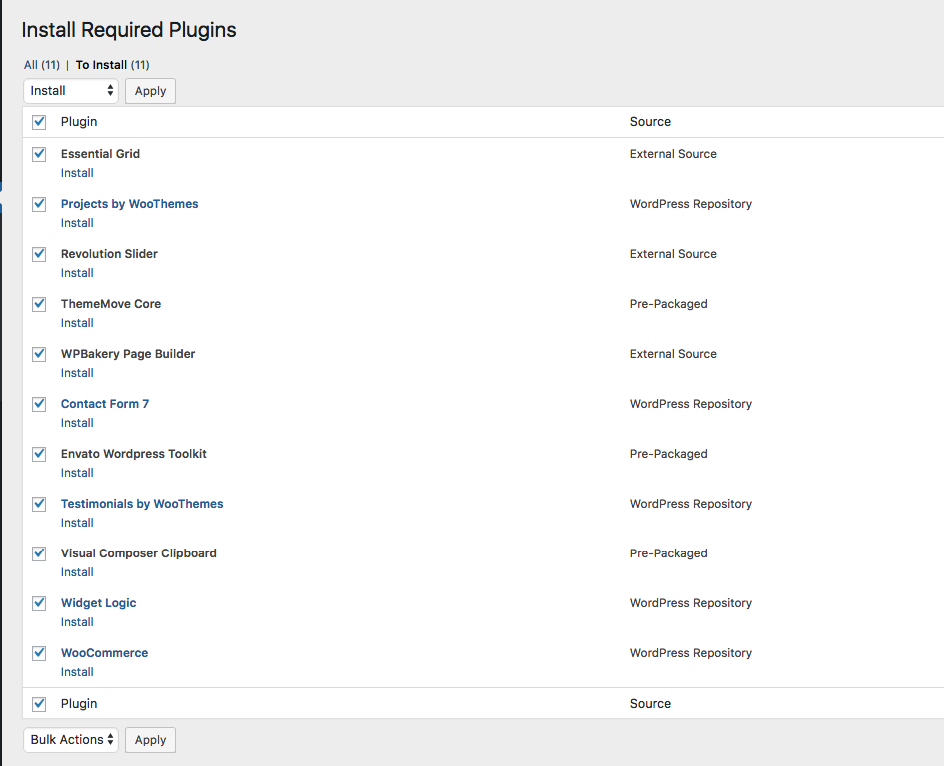Select the ThemeMove Core plugin name
The image size is (944, 766).
(111, 304)
